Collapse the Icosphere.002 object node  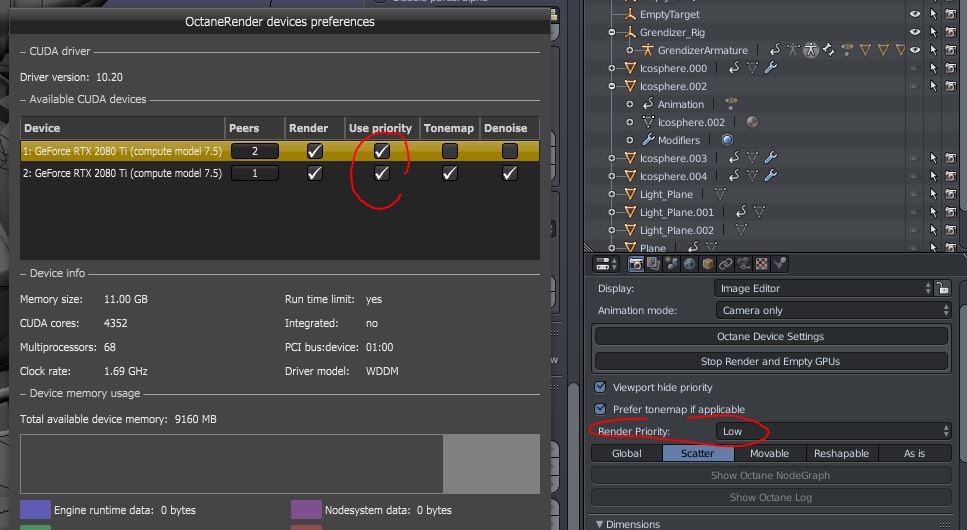612,86
